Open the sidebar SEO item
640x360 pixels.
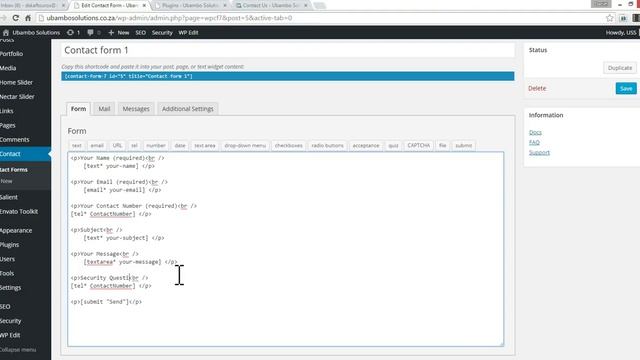tap(5, 306)
